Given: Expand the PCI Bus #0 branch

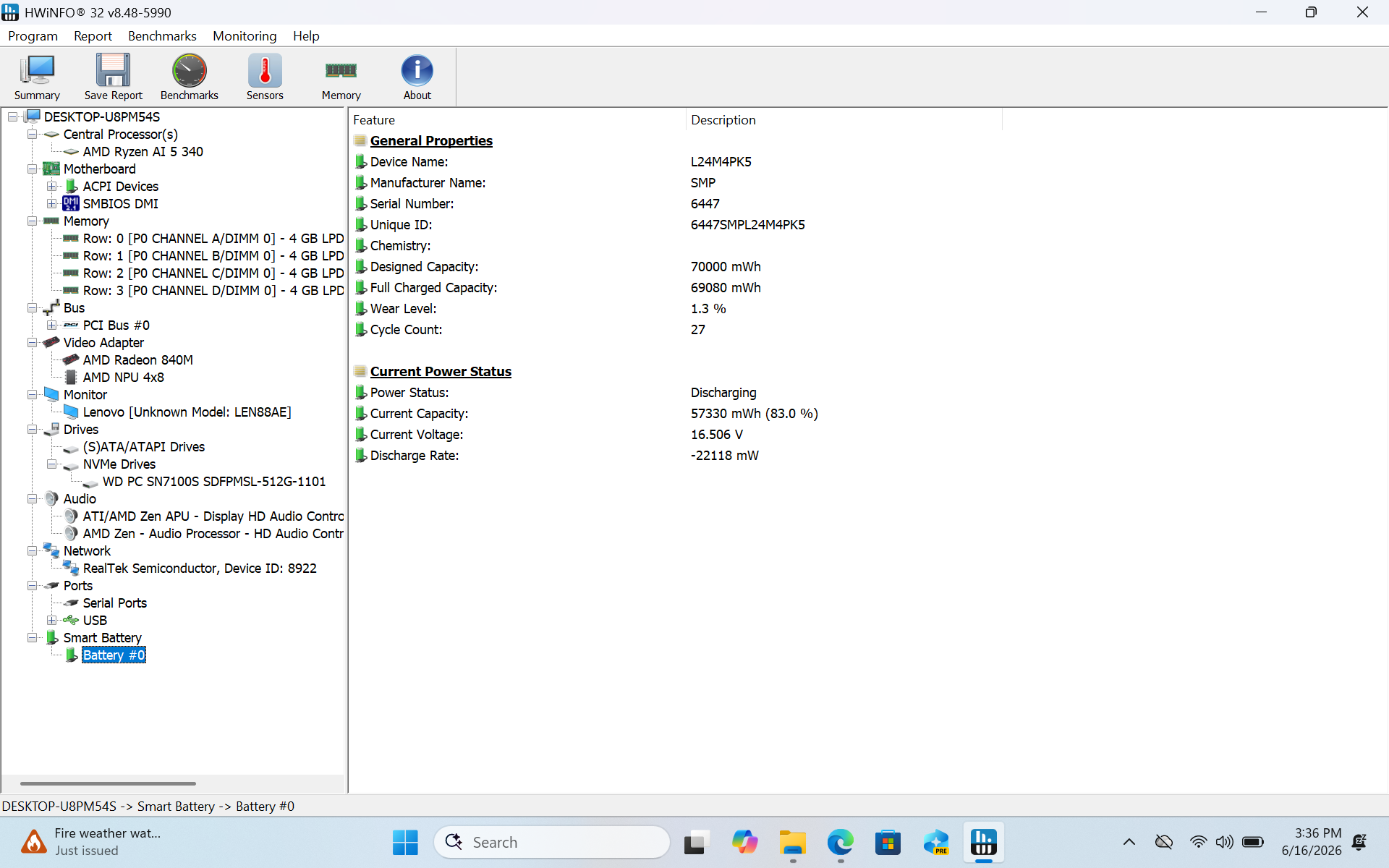Looking at the screenshot, I should pos(52,325).
